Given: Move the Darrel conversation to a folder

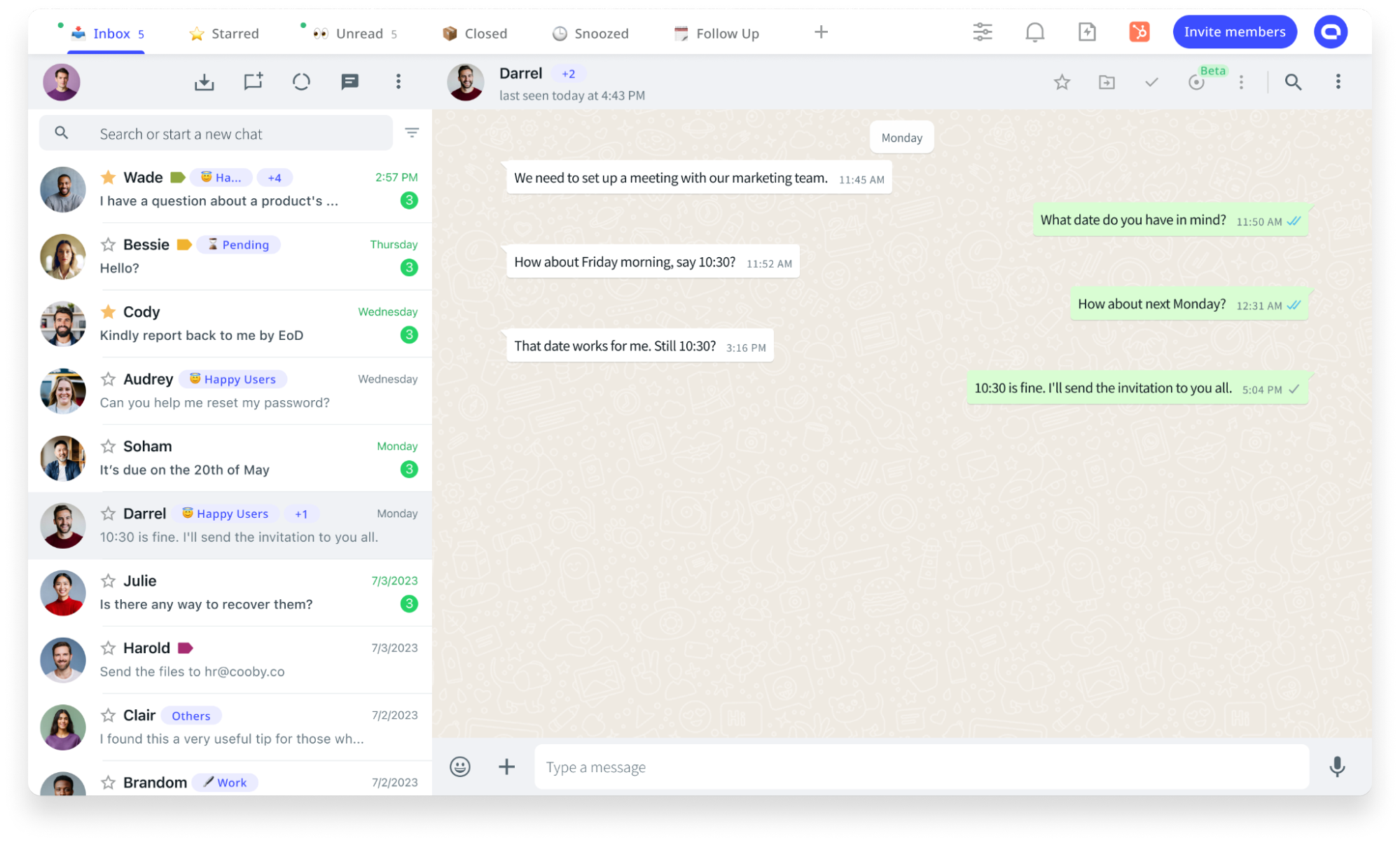Looking at the screenshot, I should [1107, 82].
